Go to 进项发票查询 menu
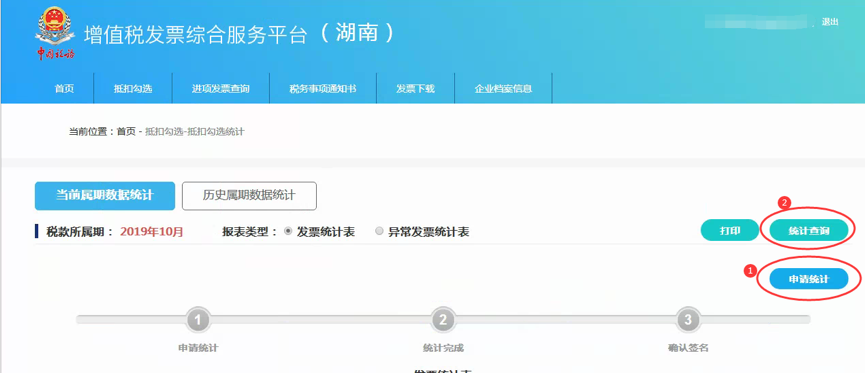The height and width of the screenshot is (373, 865). coord(221,88)
